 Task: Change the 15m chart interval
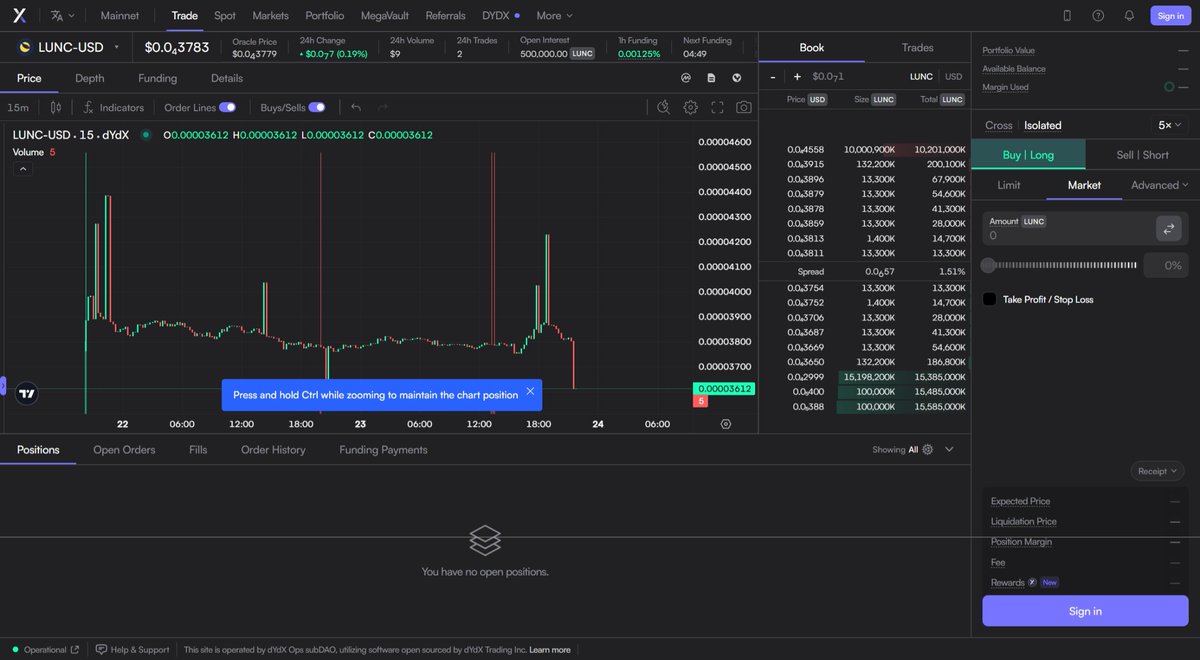[x=18, y=107]
